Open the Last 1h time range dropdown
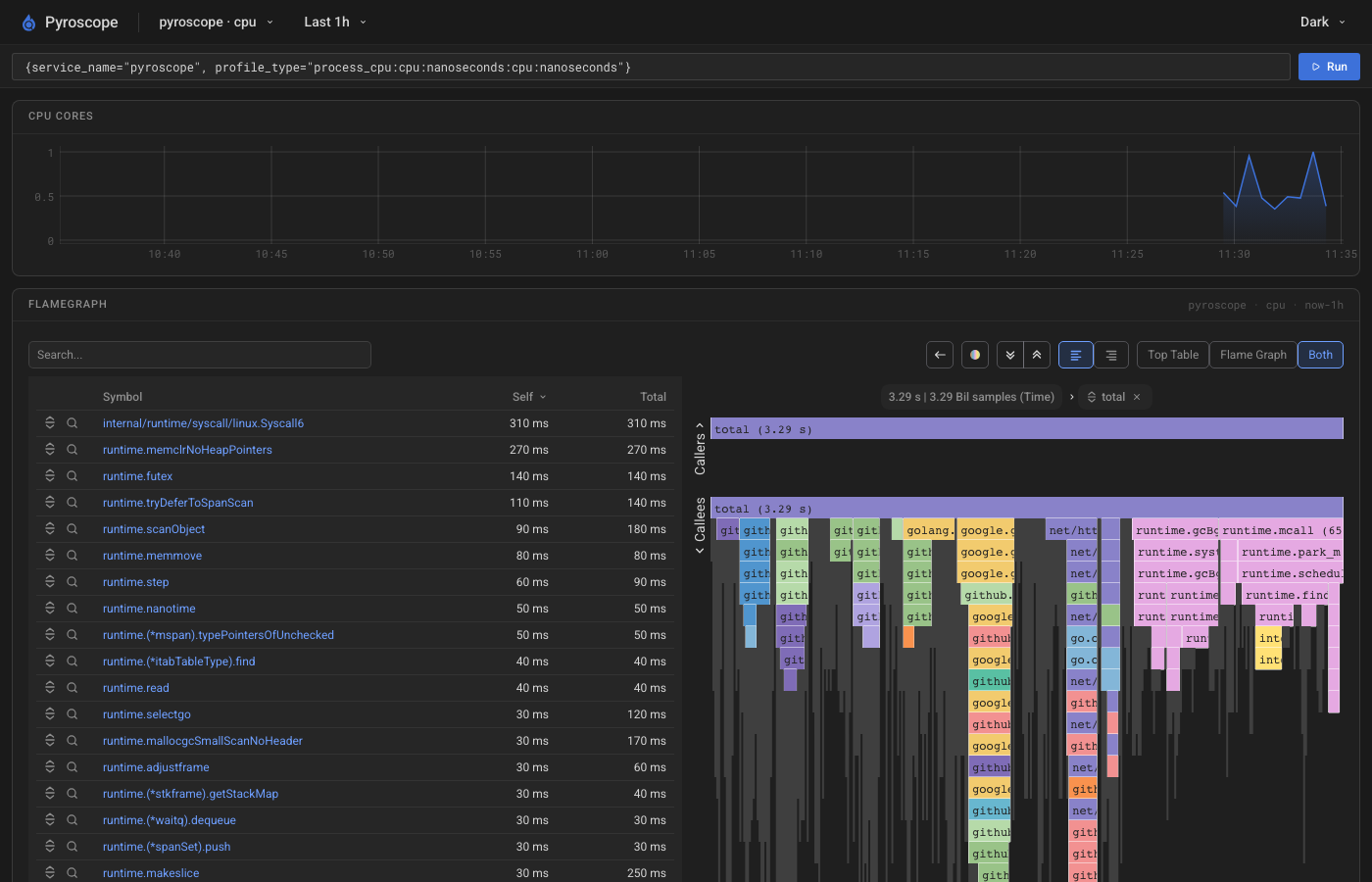Screen dimensions: 1372x882 (335, 22)
